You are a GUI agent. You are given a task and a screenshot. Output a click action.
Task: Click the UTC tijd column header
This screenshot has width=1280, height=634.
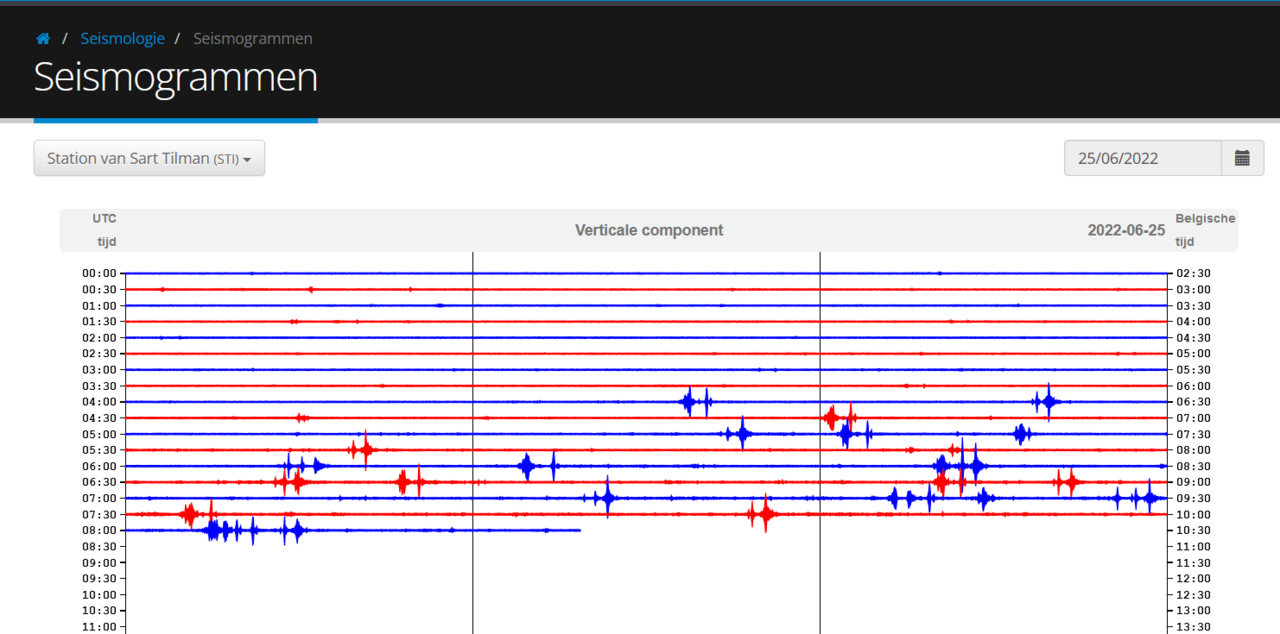[105, 230]
